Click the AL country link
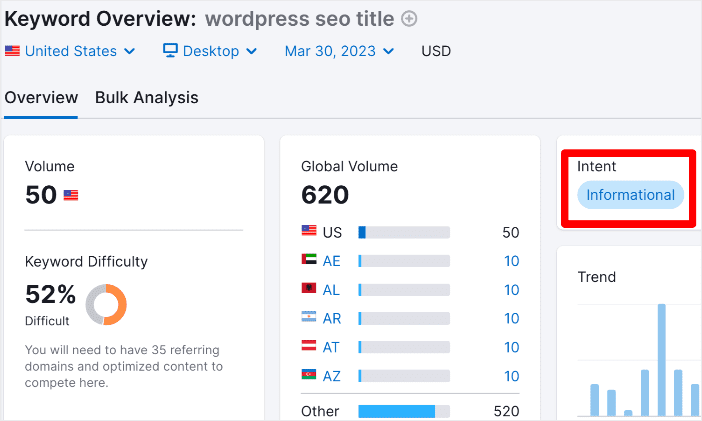Screen dimensions: 702x421 point(331,290)
